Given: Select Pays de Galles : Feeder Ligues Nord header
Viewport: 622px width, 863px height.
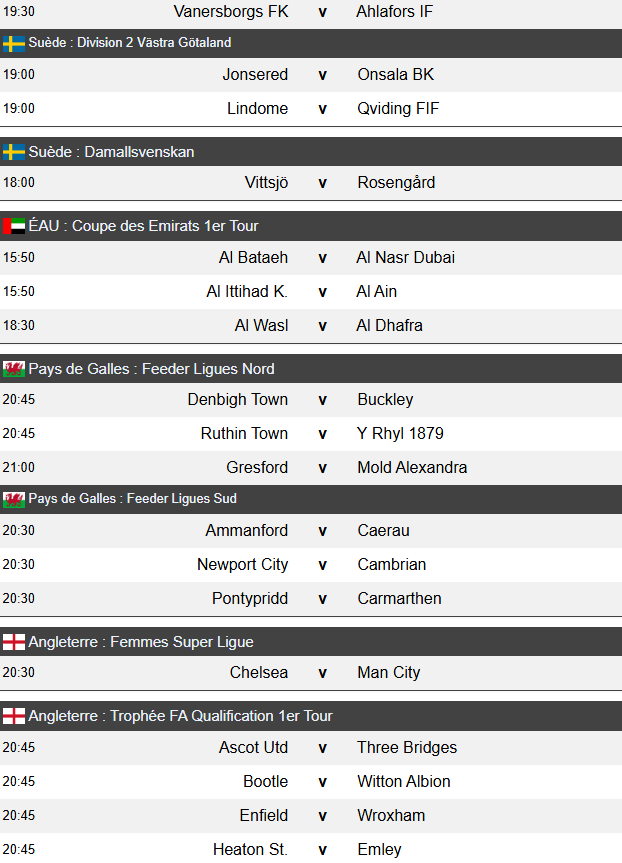Looking at the screenshot, I should pos(151,369).
